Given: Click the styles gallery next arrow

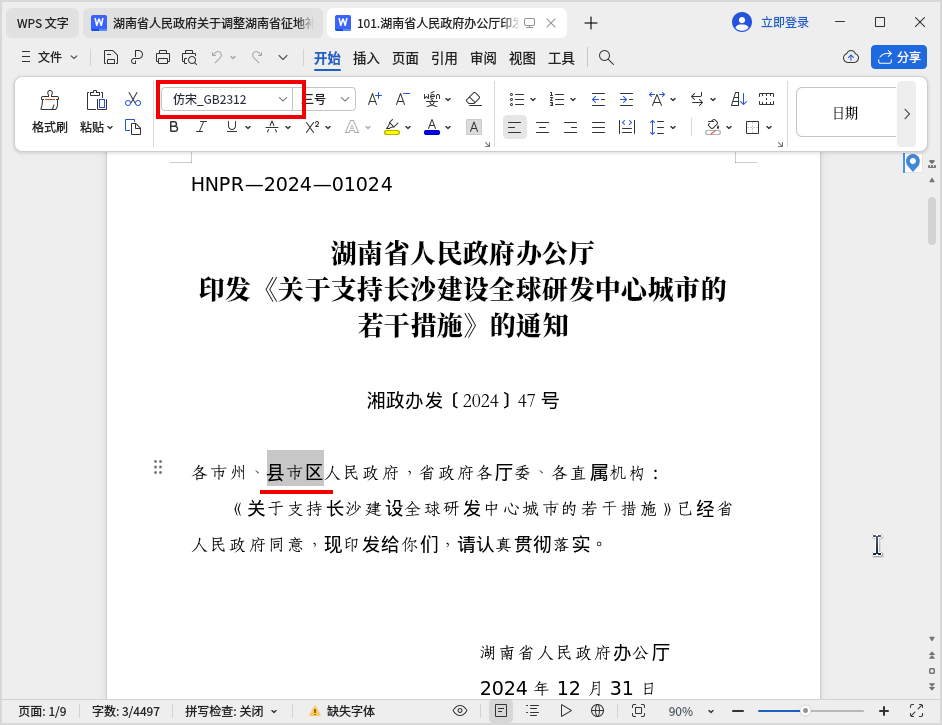Looking at the screenshot, I should click(x=907, y=113).
